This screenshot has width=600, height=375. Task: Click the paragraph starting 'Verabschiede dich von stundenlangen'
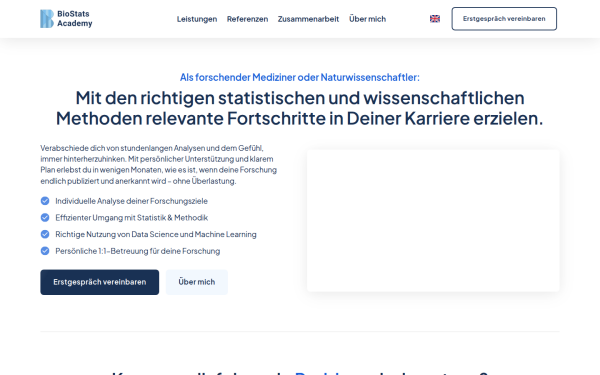[x=159, y=164]
